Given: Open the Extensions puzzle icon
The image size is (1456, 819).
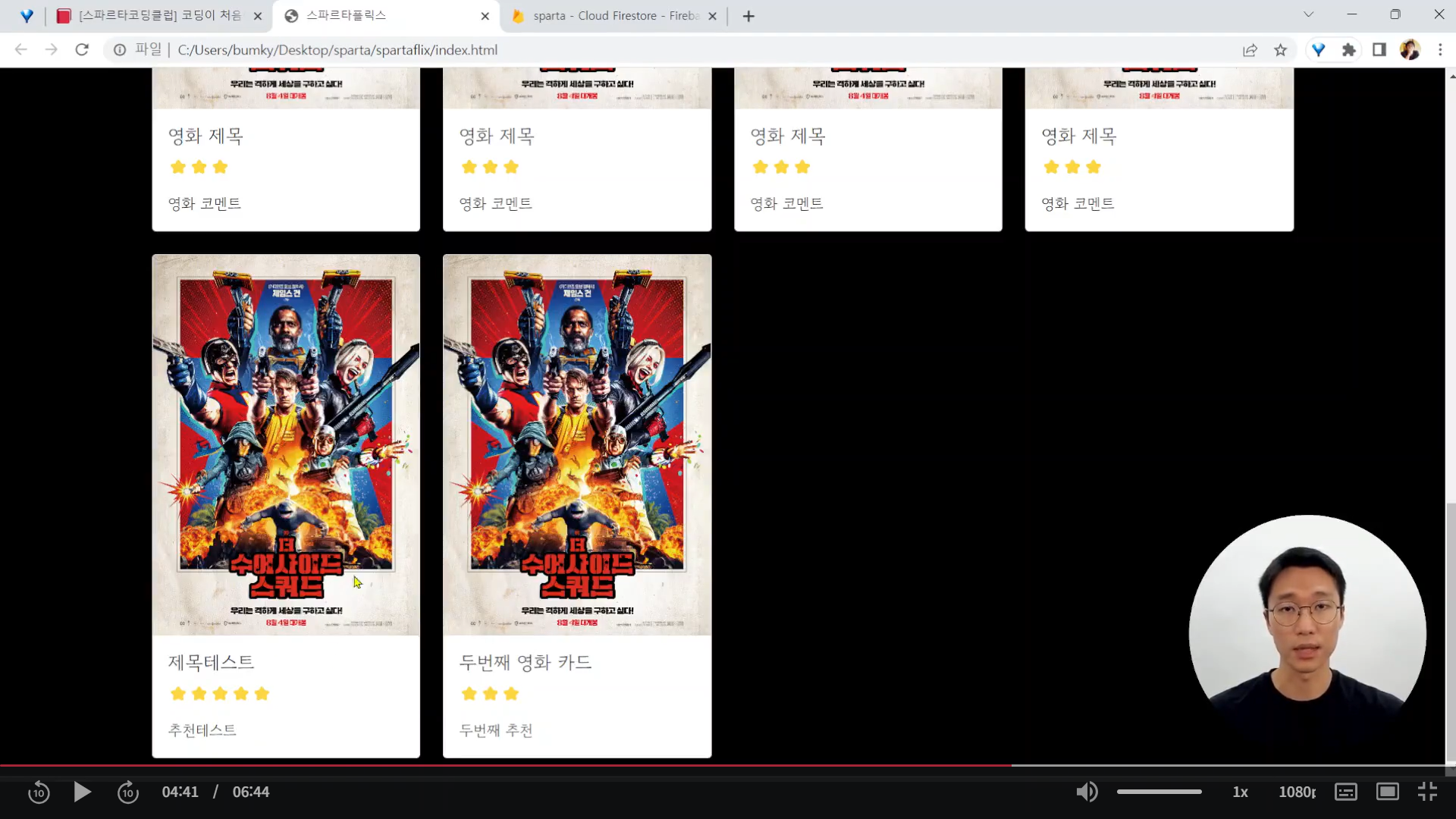Looking at the screenshot, I should pyautogui.click(x=1348, y=50).
